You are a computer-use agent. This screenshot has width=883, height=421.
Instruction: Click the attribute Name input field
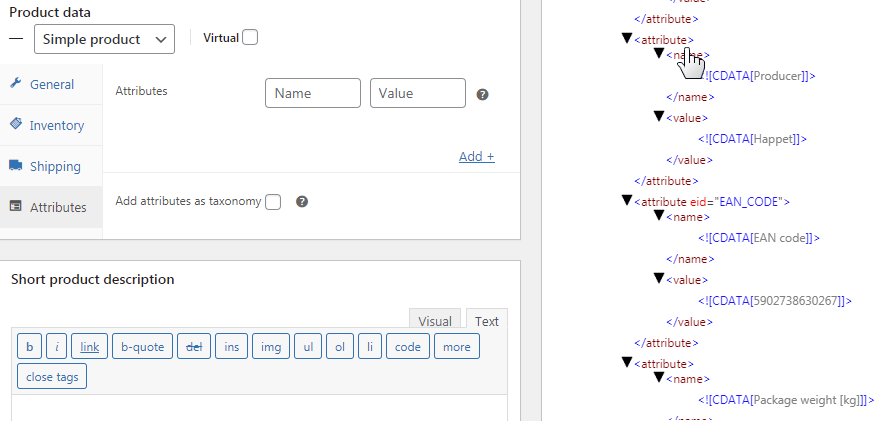pos(313,93)
